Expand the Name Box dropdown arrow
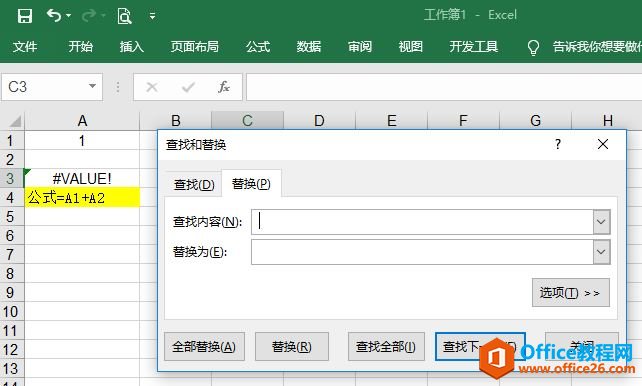The image size is (642, 386). pyautogui.click(x=93, y=86)
